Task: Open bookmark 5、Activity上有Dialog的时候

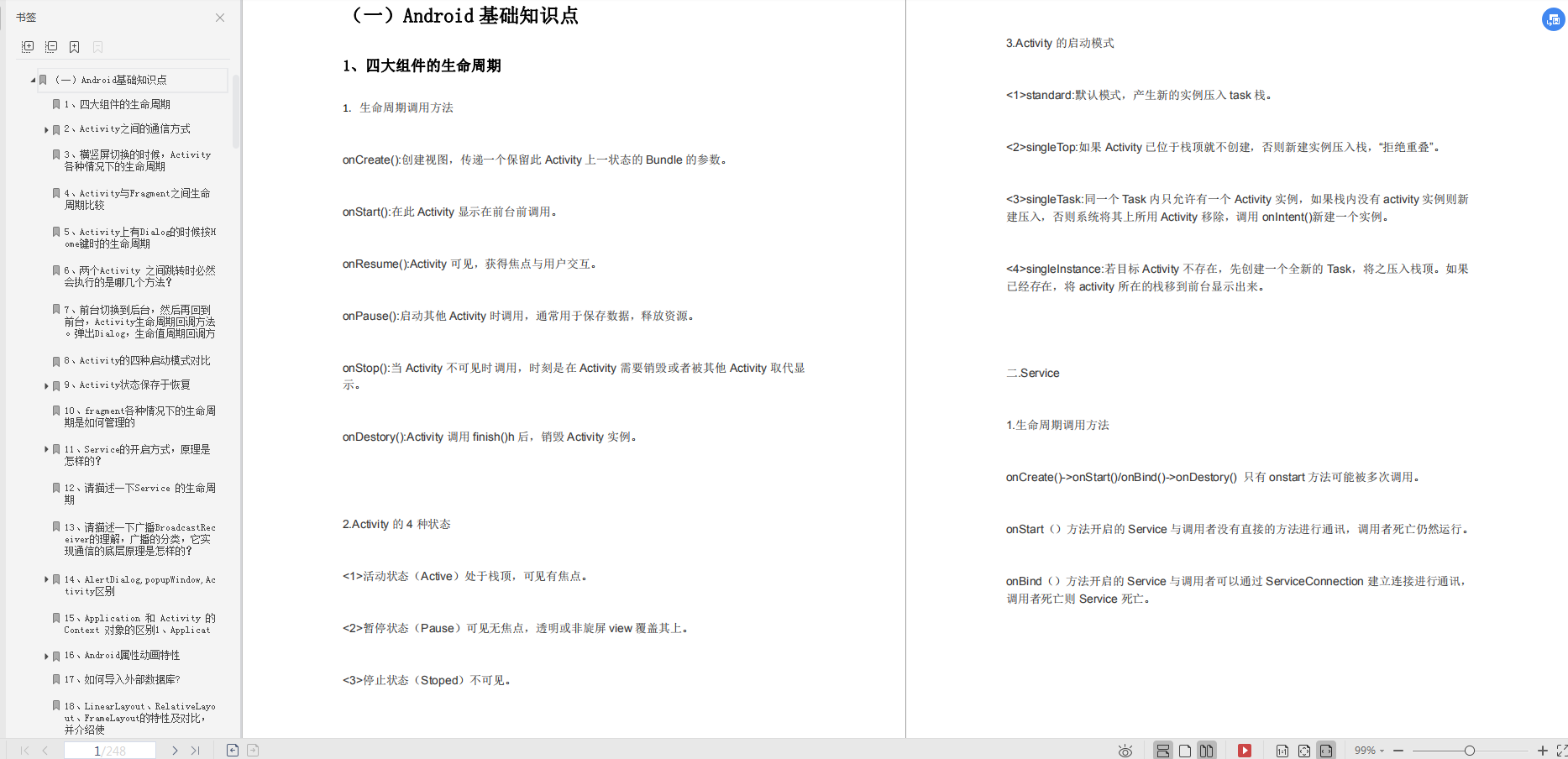Action: click(139, 238)
